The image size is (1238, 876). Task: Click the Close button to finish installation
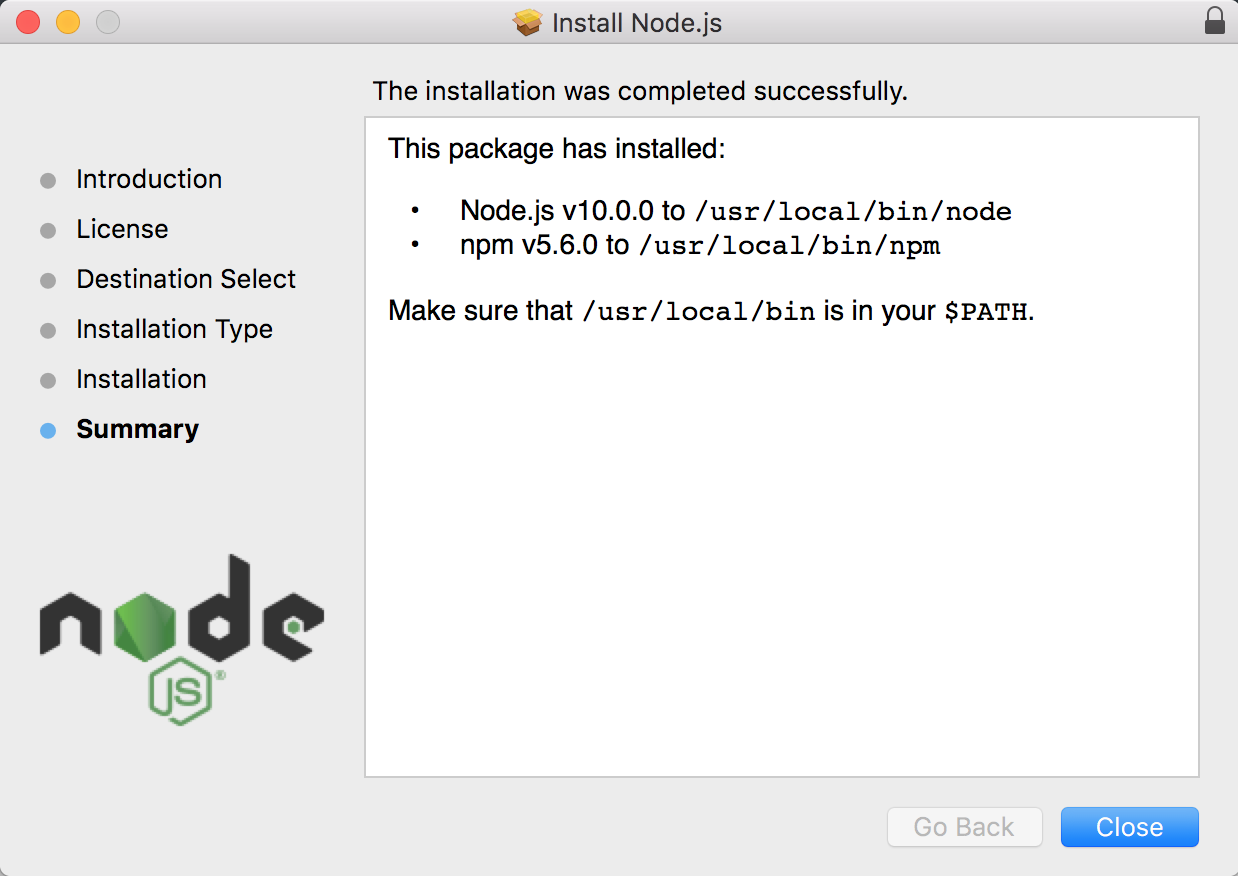1129,827
